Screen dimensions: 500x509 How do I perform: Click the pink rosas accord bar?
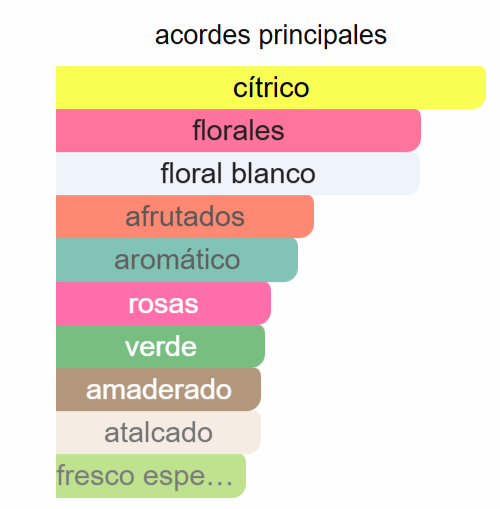[163, 303]
